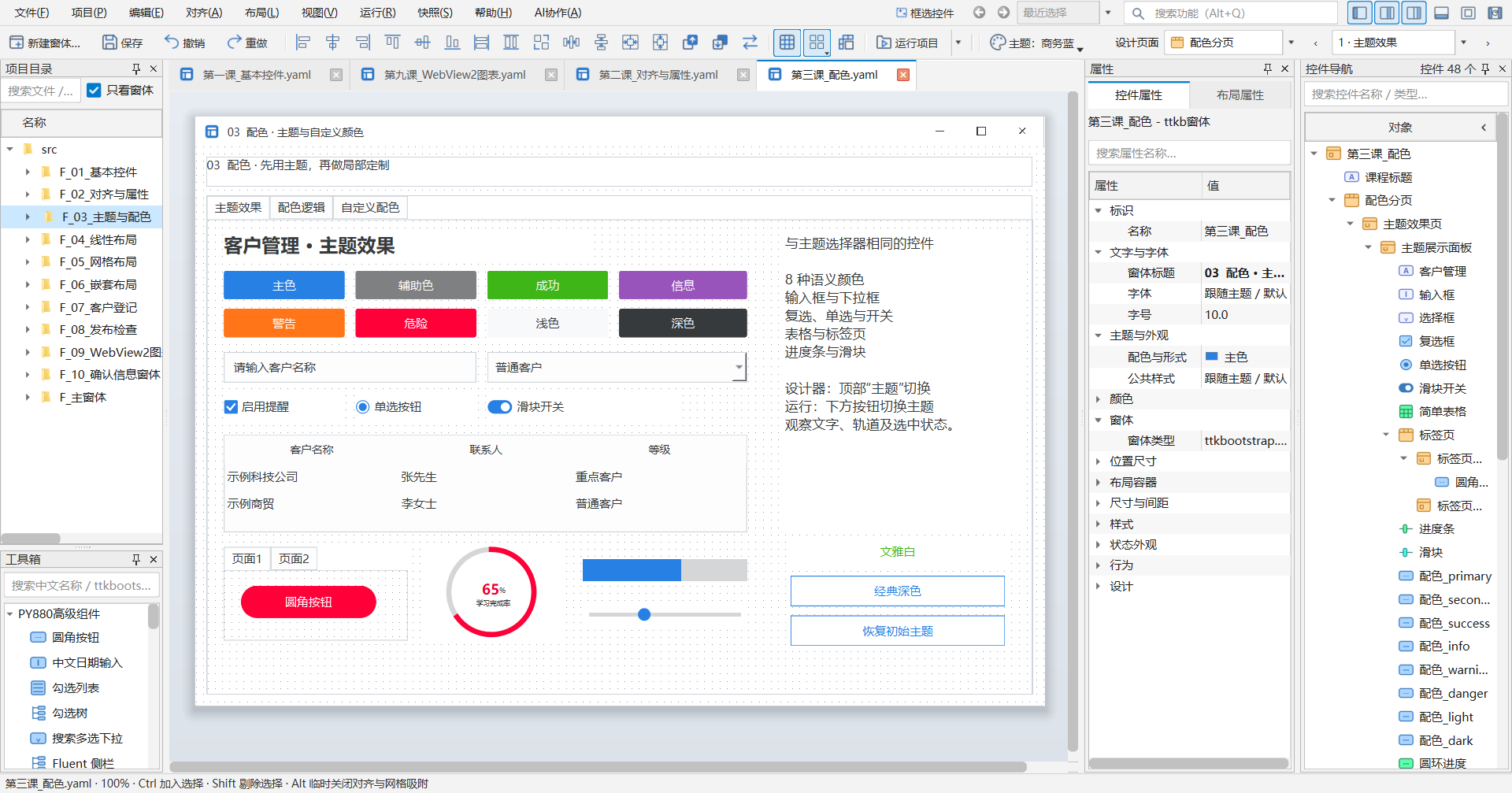The image size is (1512, 793).
Task: Click the blue slider handle
Action: coord(644,615)
